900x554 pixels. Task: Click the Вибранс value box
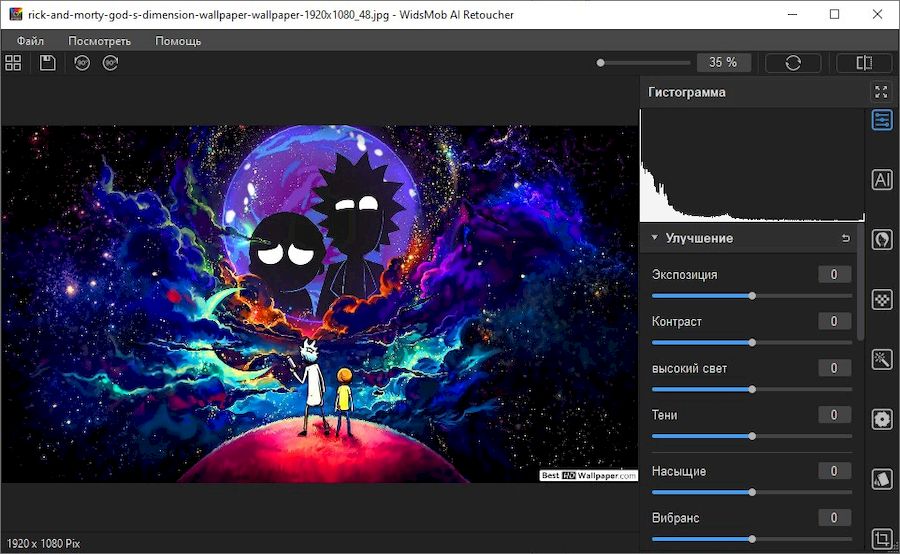click(x=835, y=518)
